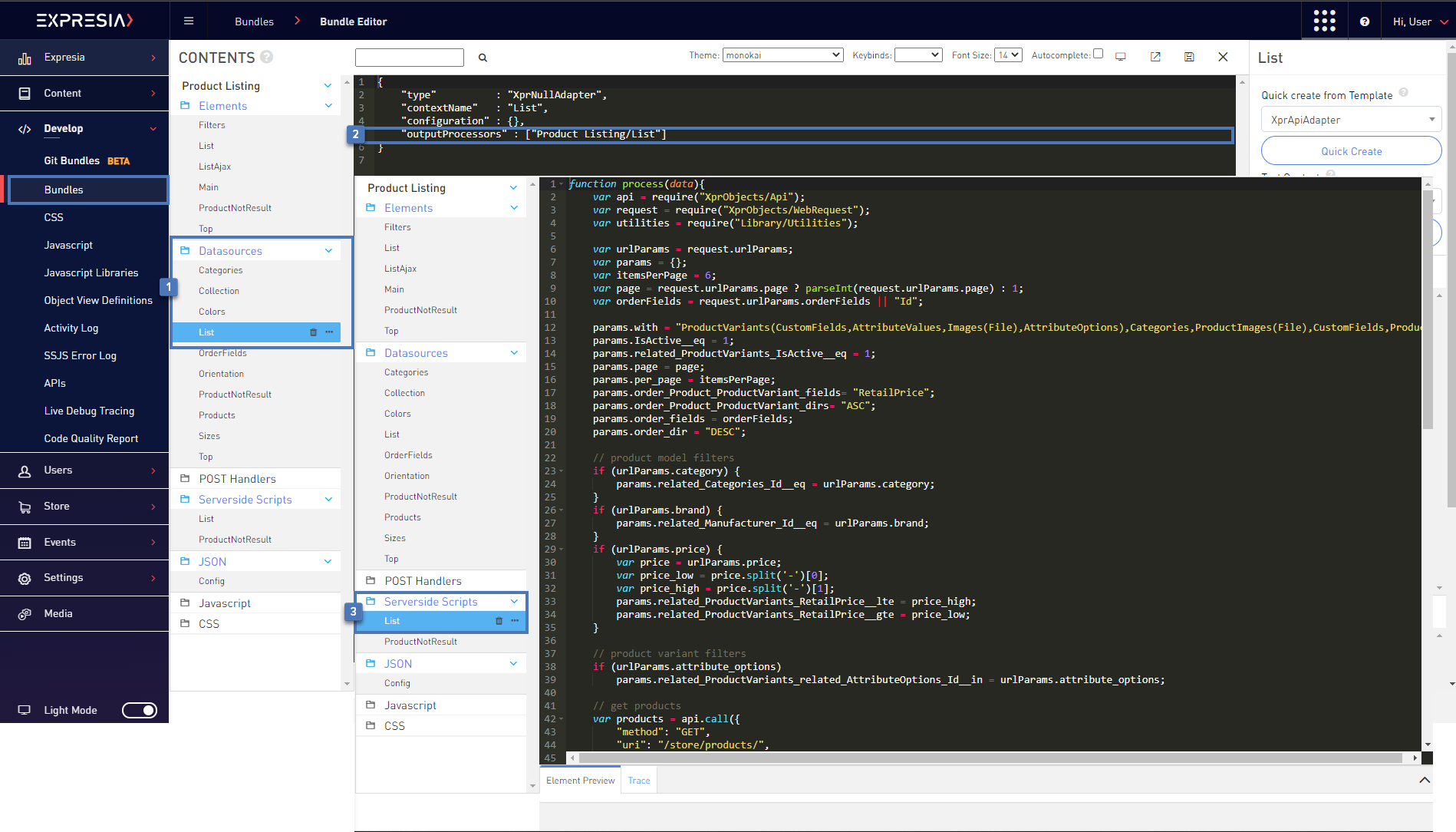Toggle the Light Mode switch
This screenshot has height=832, width=1456.
click(x=140, y=710)
